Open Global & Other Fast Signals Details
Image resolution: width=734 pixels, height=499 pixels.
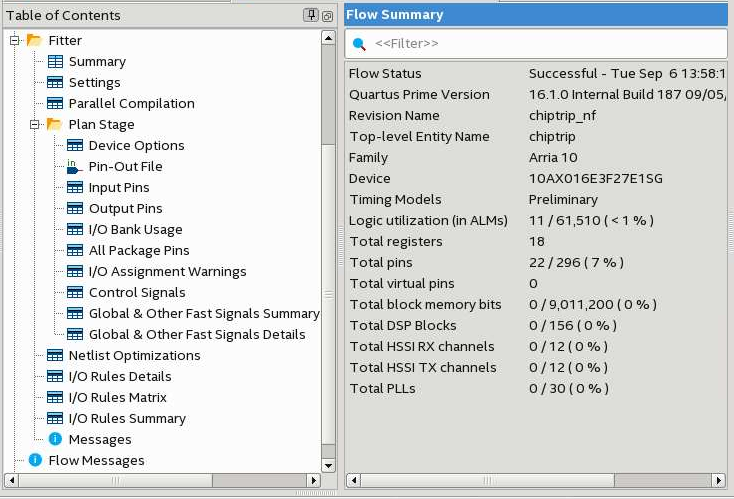(197, 335)
